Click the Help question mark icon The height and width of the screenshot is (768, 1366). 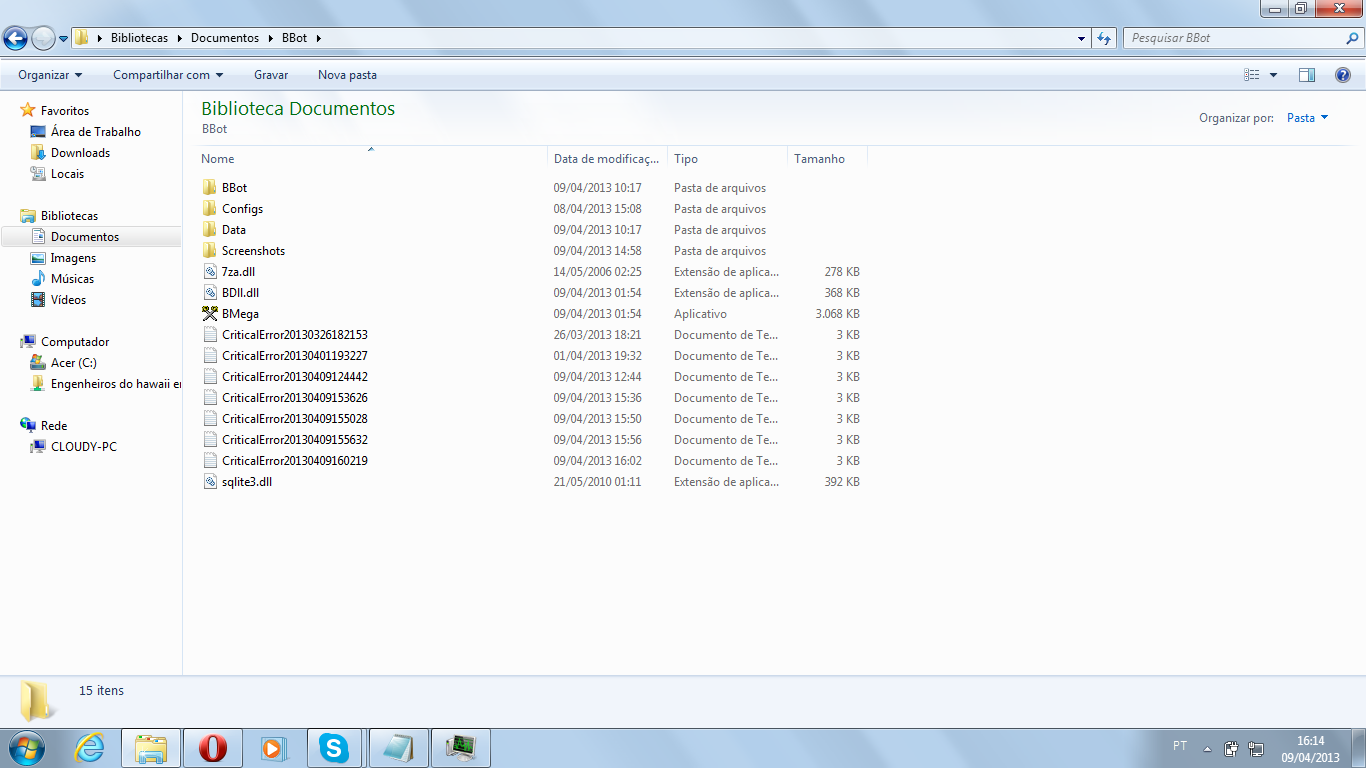tap(1343, 75)
